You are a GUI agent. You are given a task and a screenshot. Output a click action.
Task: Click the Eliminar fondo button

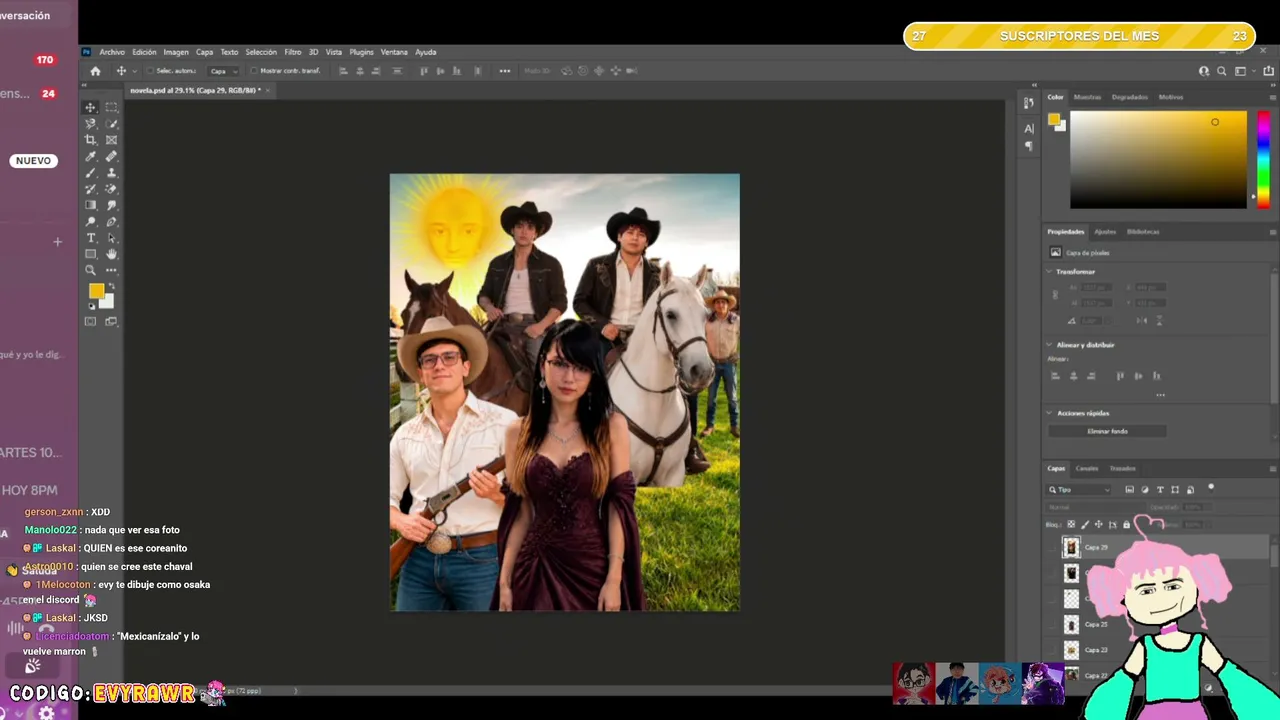pos(1107,431)
